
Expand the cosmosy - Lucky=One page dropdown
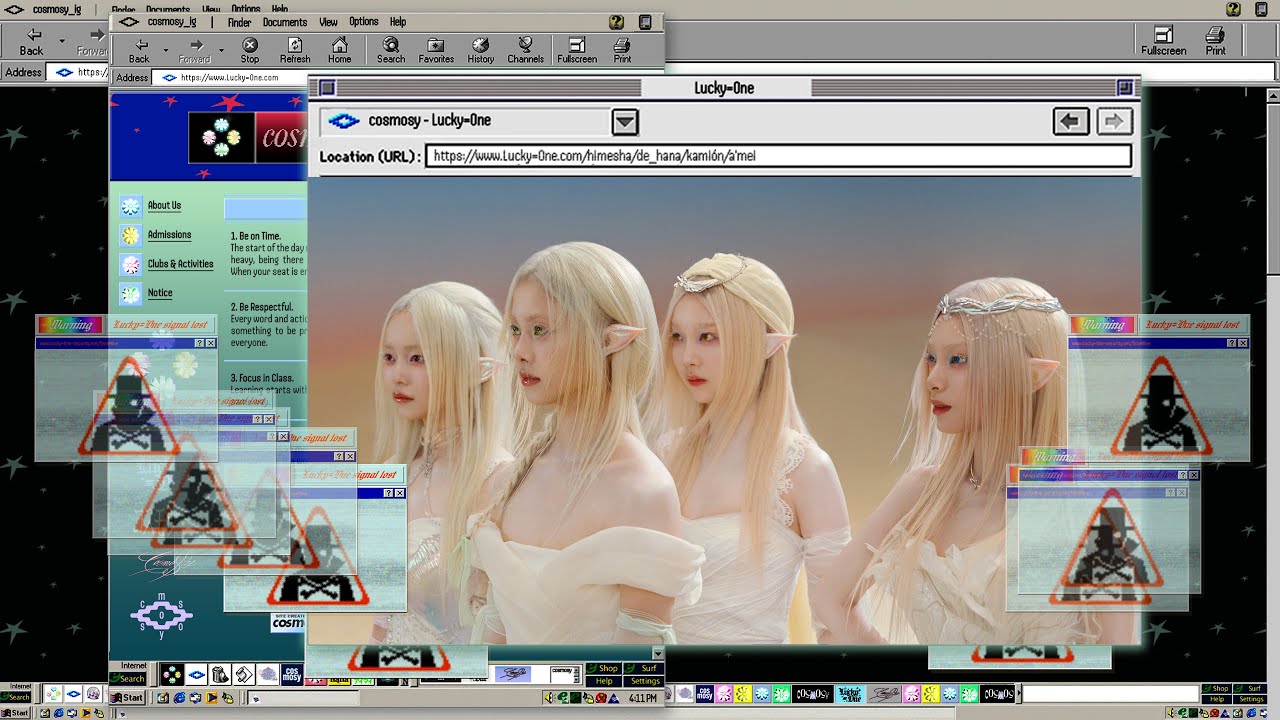(624, 121)
